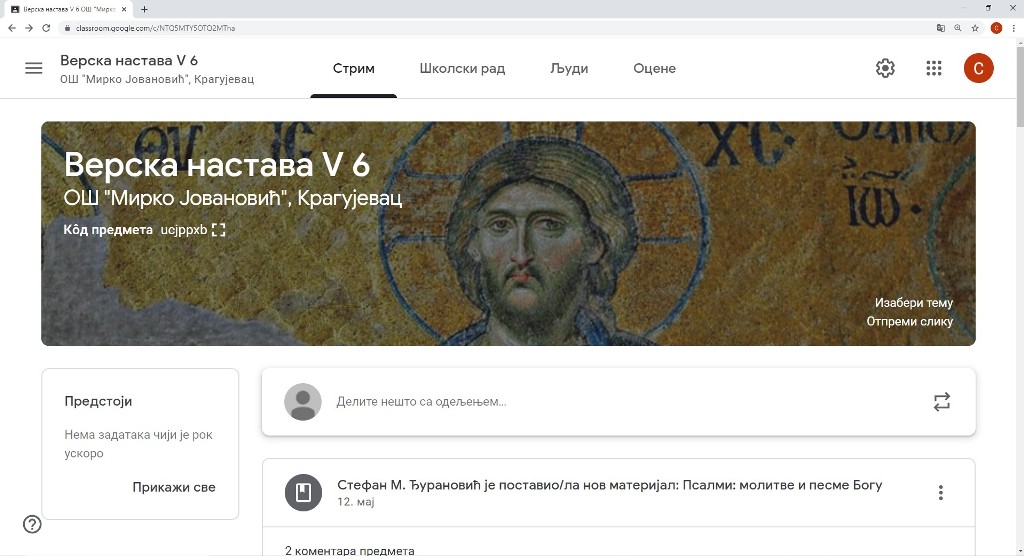Click the school name under header title
This screenshot has width=1024, height=556.
(157, 79)
